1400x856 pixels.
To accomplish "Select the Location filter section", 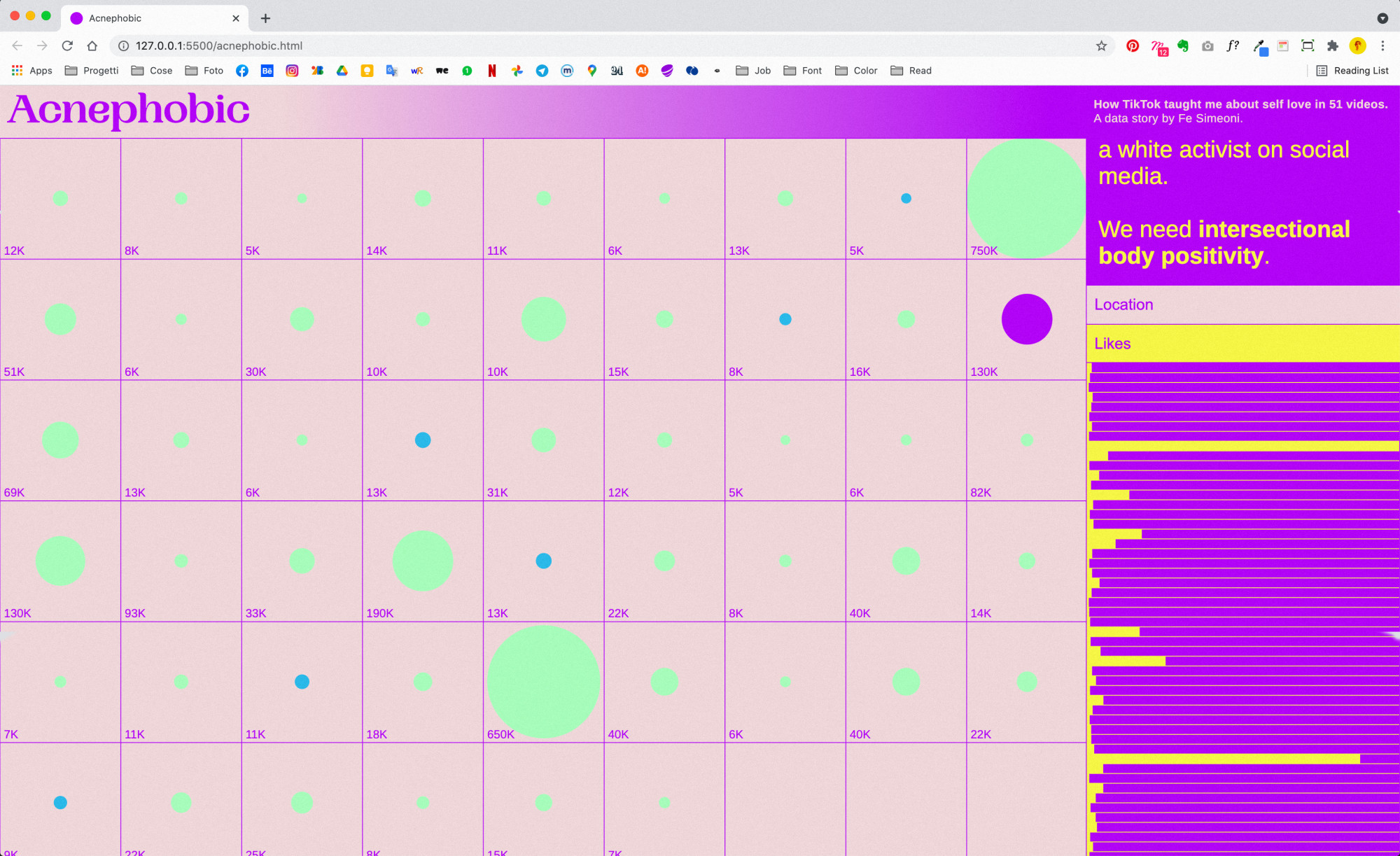I will 1243,304.
